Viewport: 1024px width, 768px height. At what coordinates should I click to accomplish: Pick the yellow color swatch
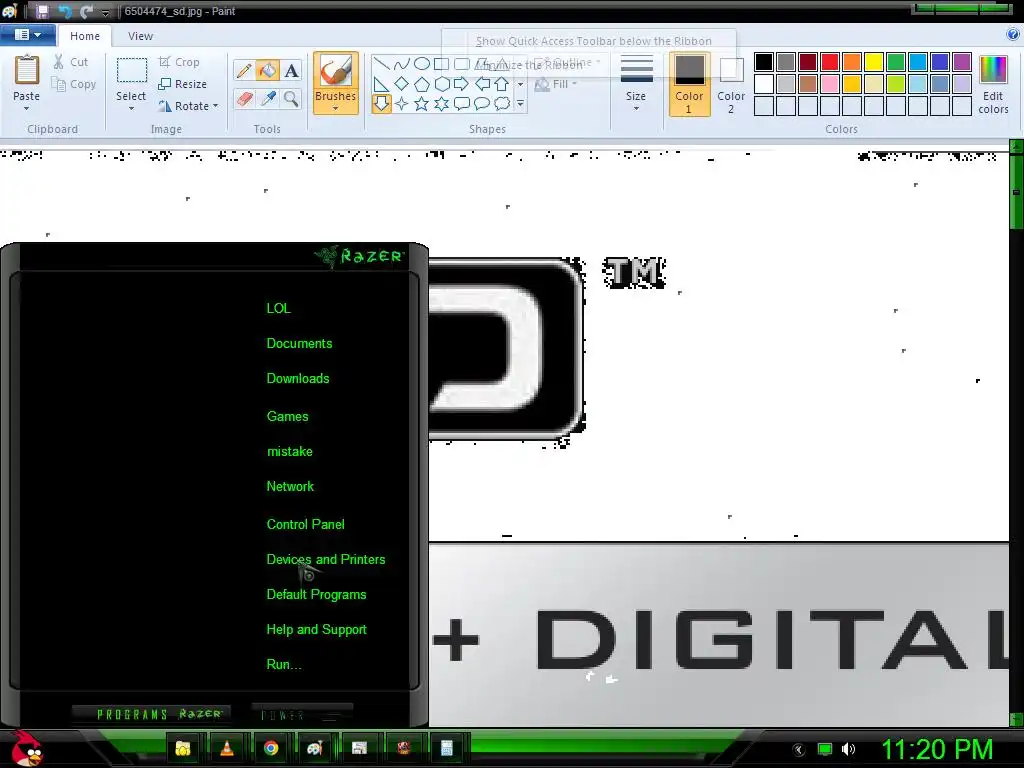(x=874, y=62)
